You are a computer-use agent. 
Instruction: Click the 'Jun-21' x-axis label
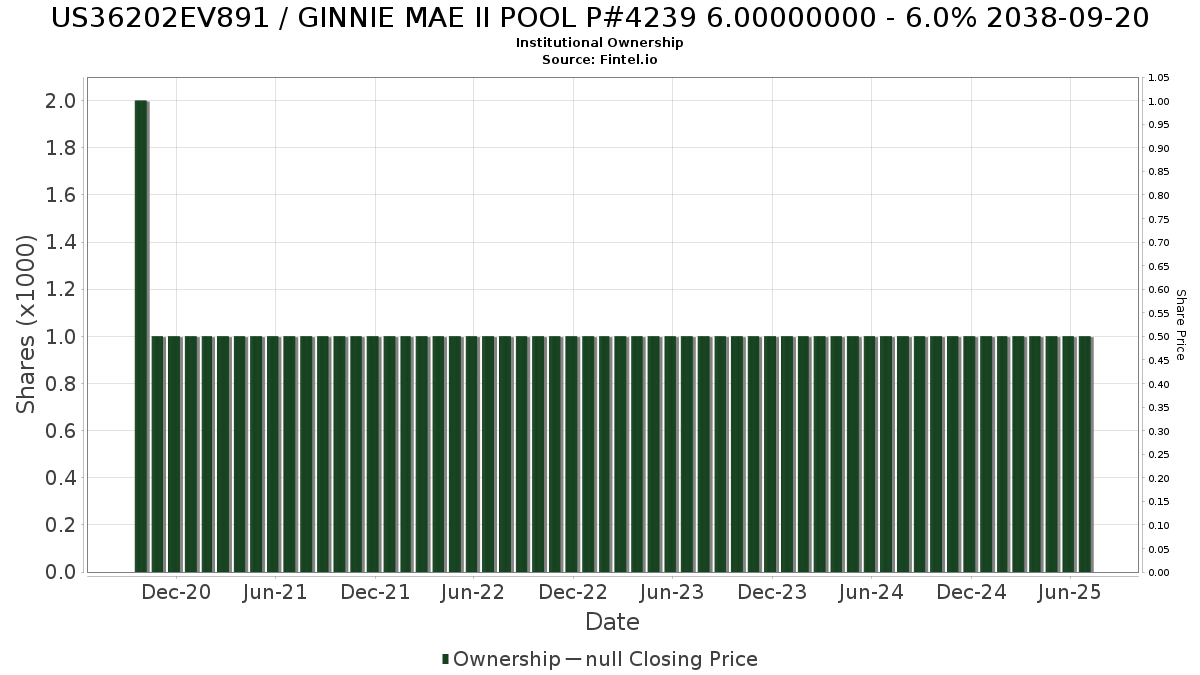(x=275, y=592)
